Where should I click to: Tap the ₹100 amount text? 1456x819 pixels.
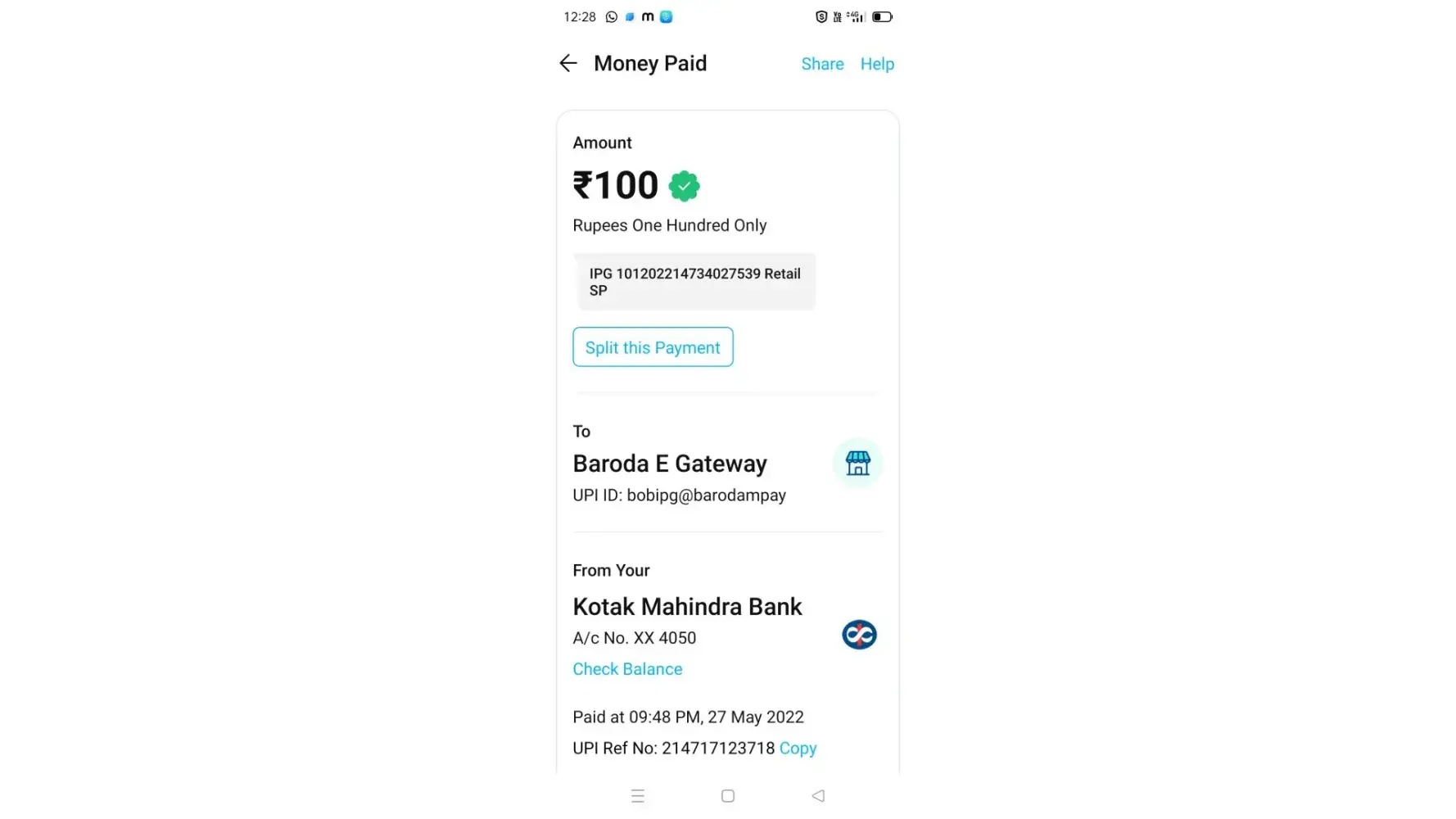(x=616, y=185)
